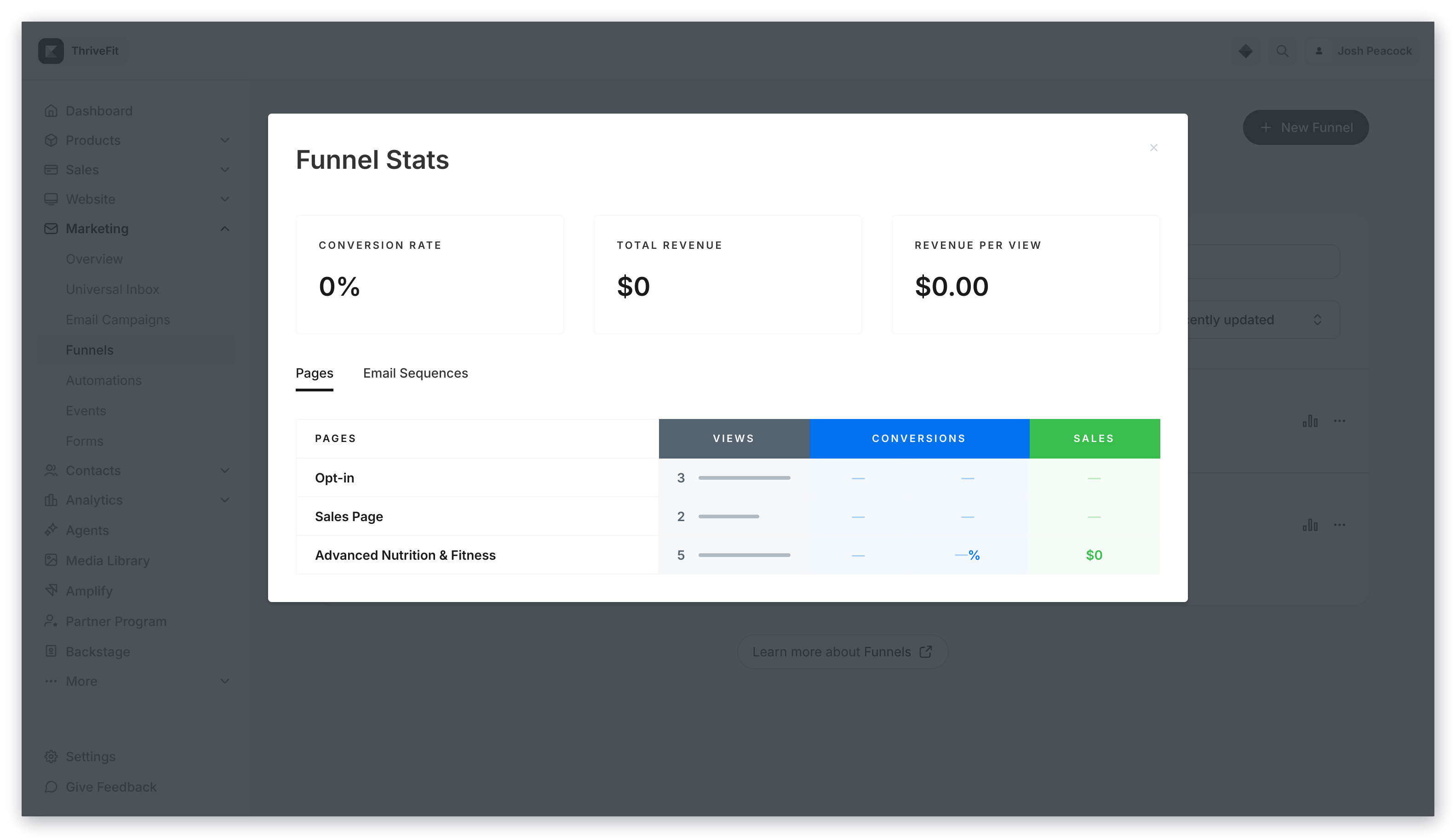This screenshot has width=1456, height=838.
Task: Click the Sales Page views progress bar
Action: (728, 516)
